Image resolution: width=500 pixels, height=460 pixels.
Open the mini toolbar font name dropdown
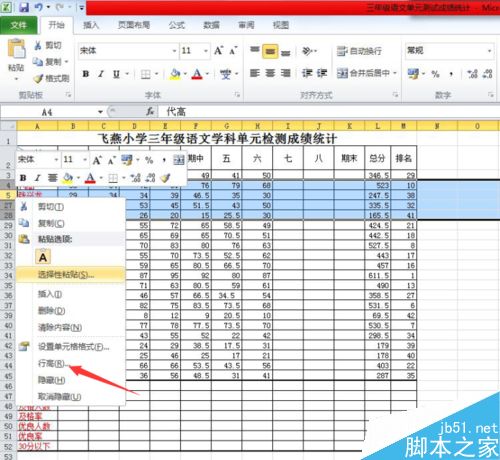pyautogui.click(x=56, y=160)
